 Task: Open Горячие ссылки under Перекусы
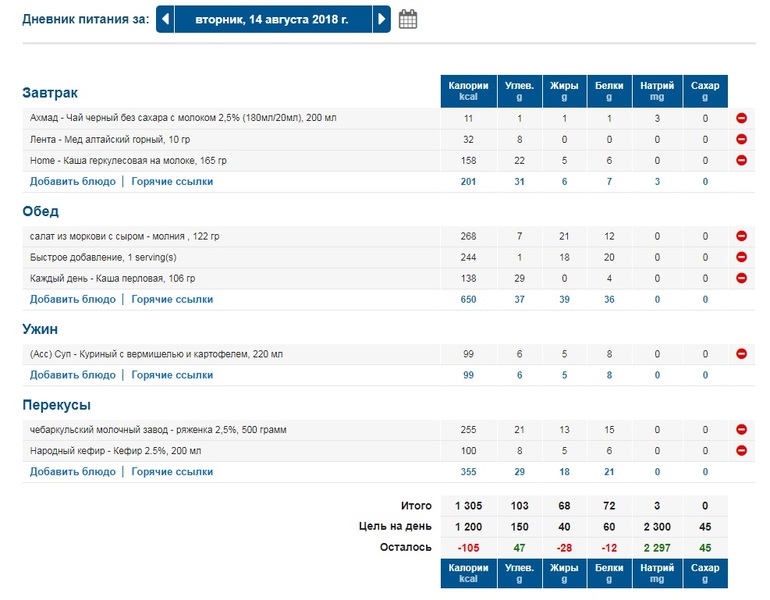(172, 471)
